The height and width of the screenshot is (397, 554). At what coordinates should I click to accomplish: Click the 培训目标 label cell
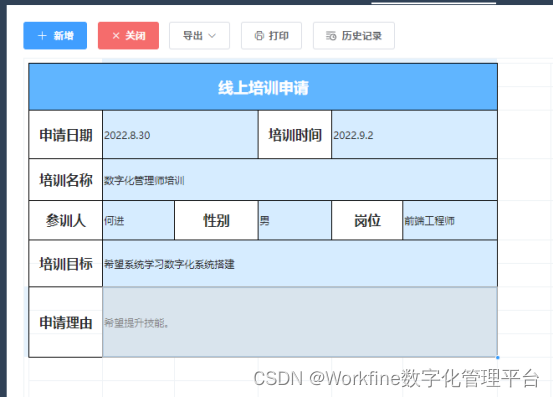66,263
